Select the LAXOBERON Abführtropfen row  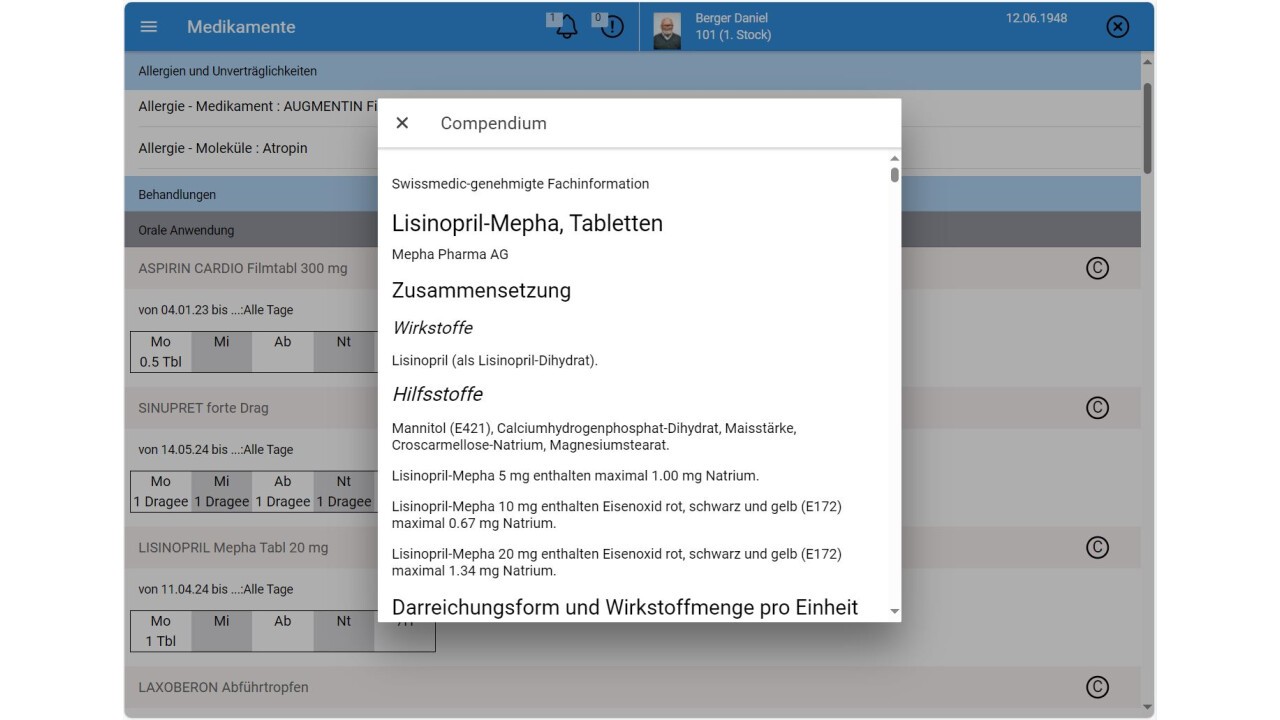632,687
